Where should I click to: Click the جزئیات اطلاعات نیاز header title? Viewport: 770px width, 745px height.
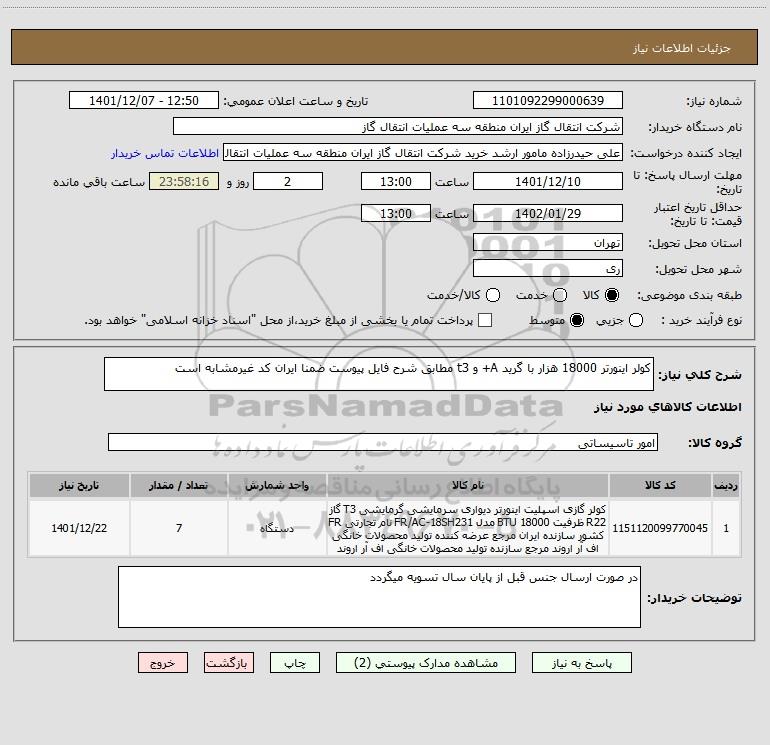pyautogui.click(x=681, y=48)
